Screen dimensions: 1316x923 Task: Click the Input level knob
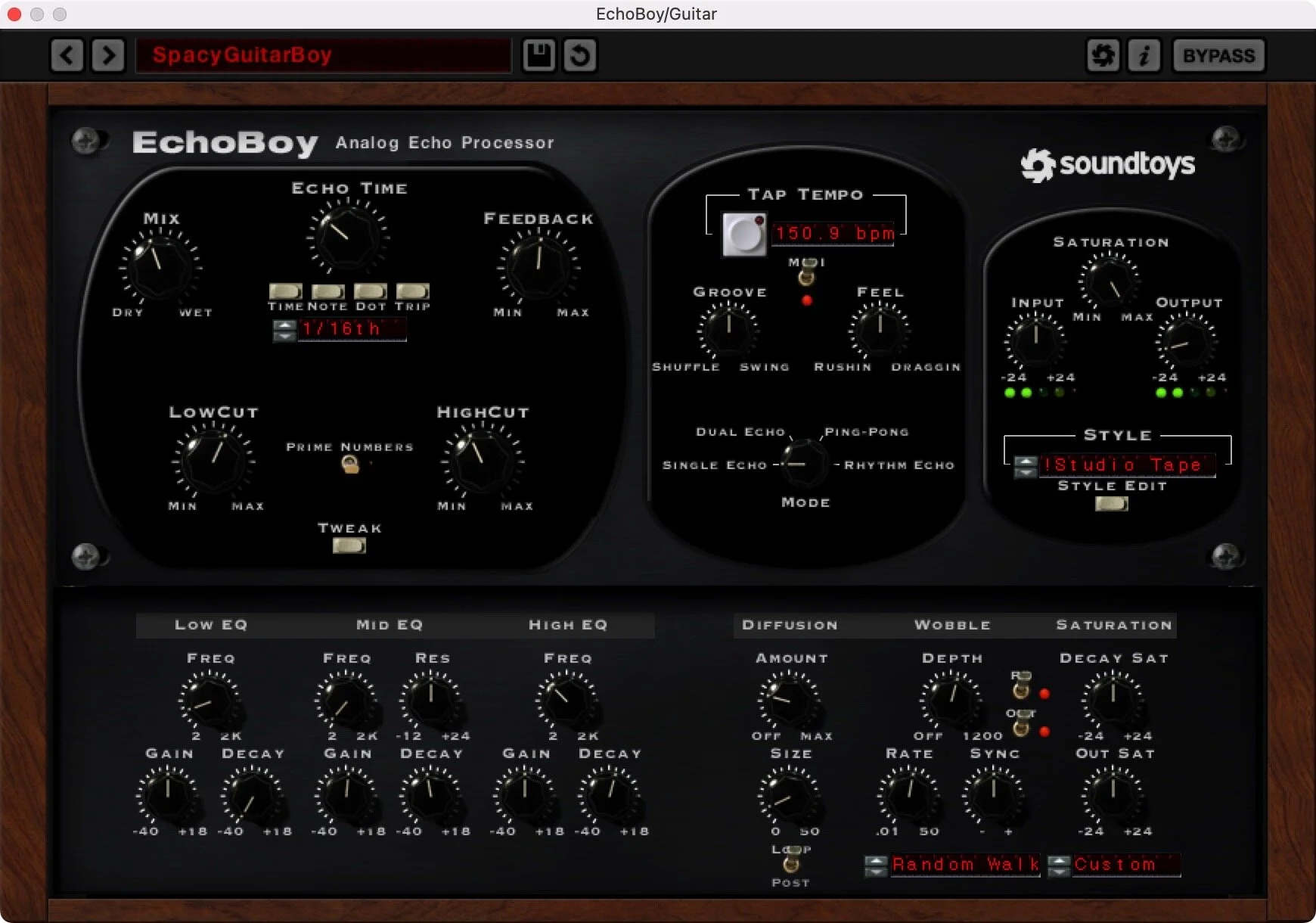[x=1035, y=343]
